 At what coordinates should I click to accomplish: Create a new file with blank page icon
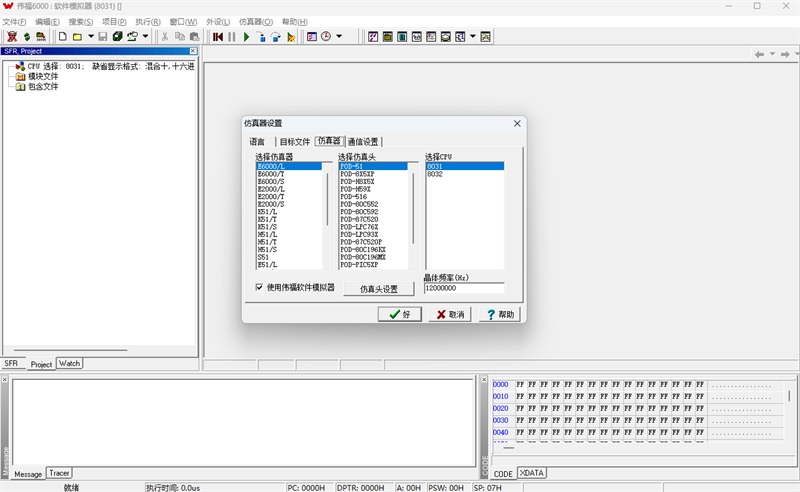(x=63, y=37)
